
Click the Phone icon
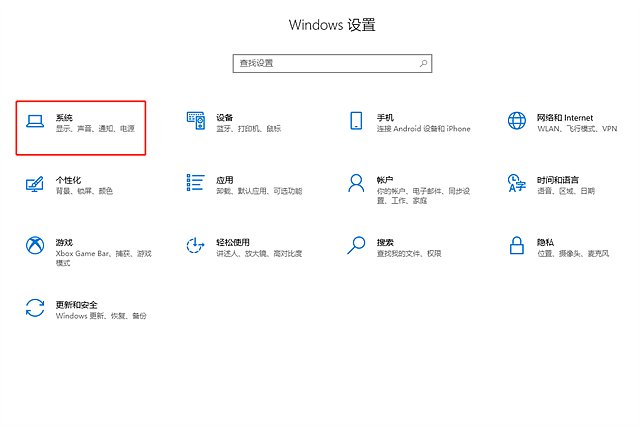point(356,121)
